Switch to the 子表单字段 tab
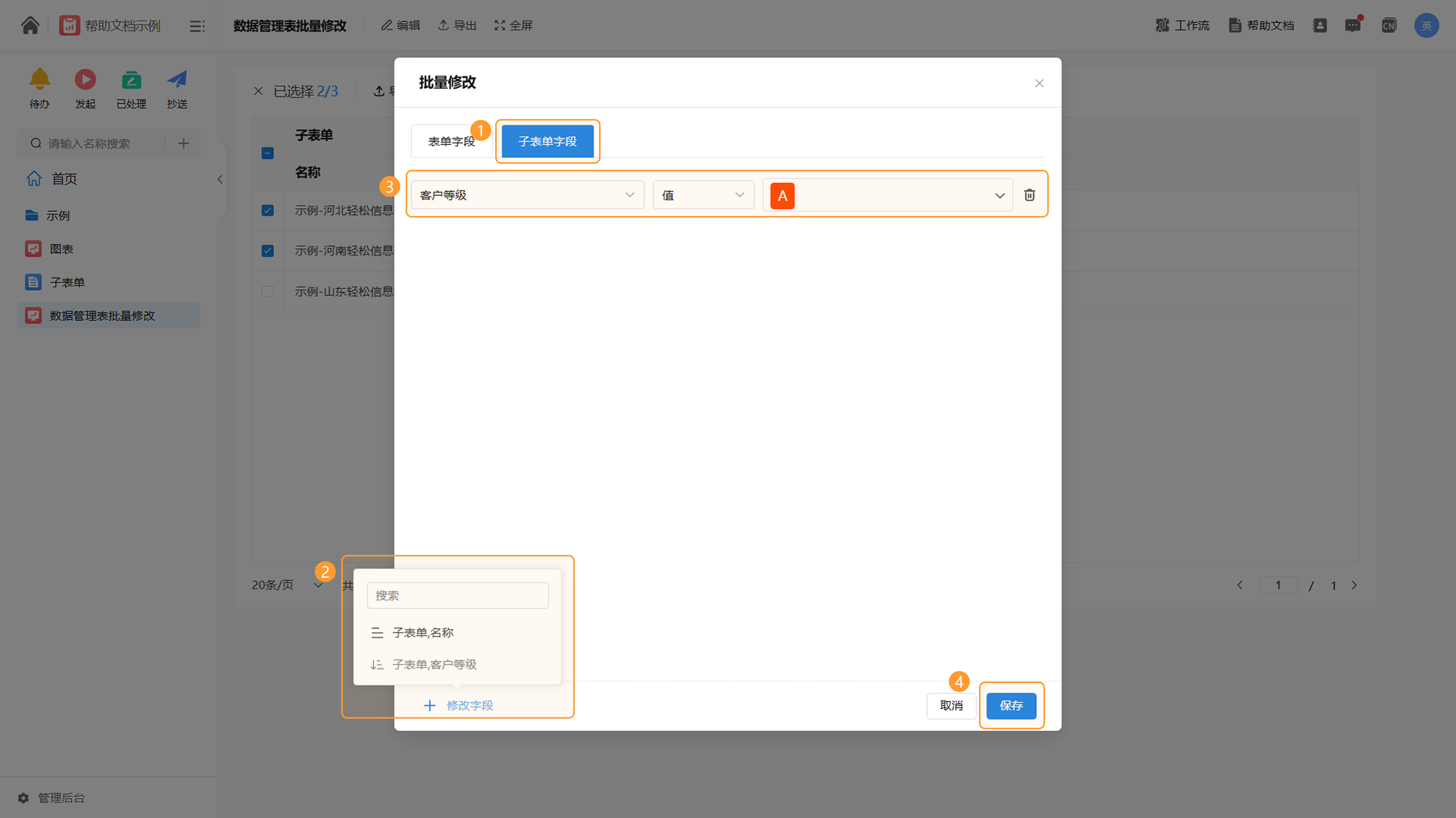Image resolution: width=1456 pixels, height=818 pixels. (547, 141)
